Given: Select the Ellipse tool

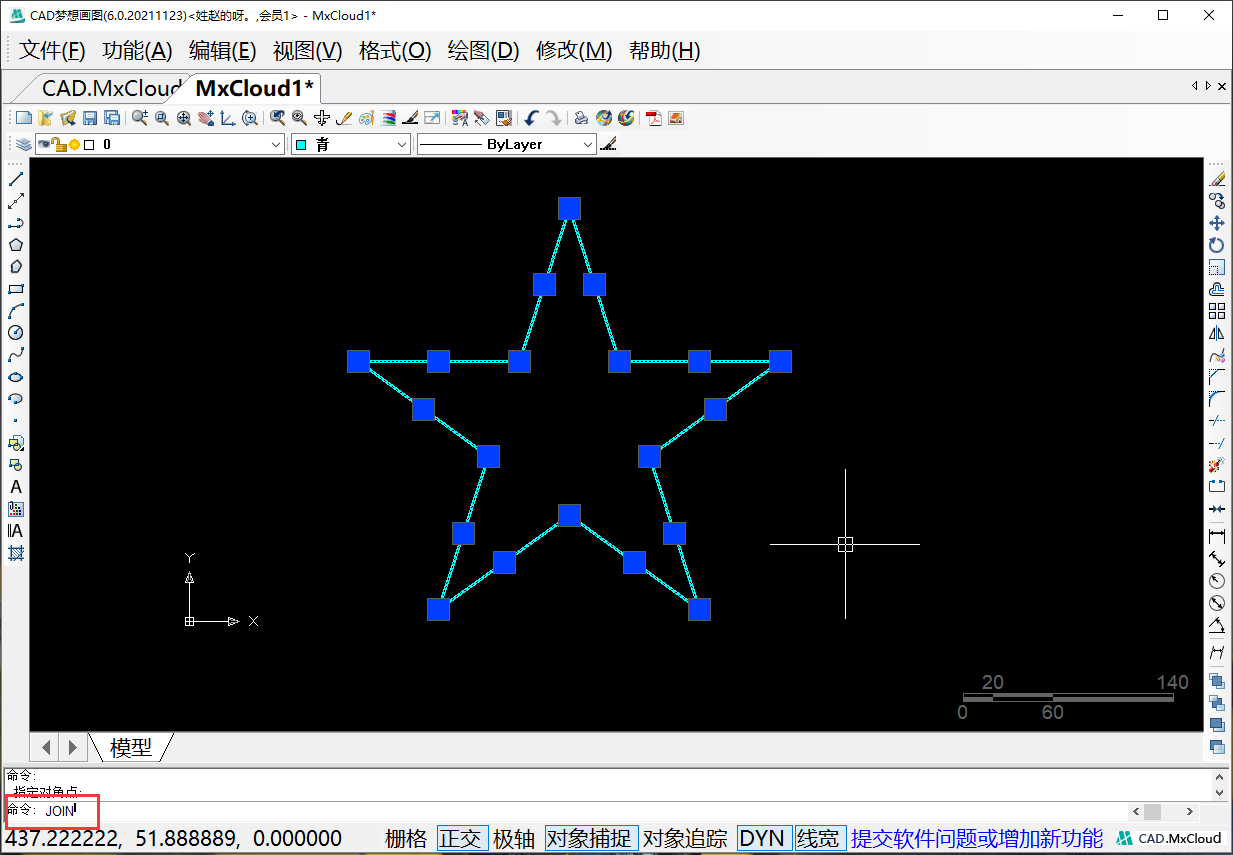Looking at the screenshot, I should pyautogui.click(x=16, y=377).
